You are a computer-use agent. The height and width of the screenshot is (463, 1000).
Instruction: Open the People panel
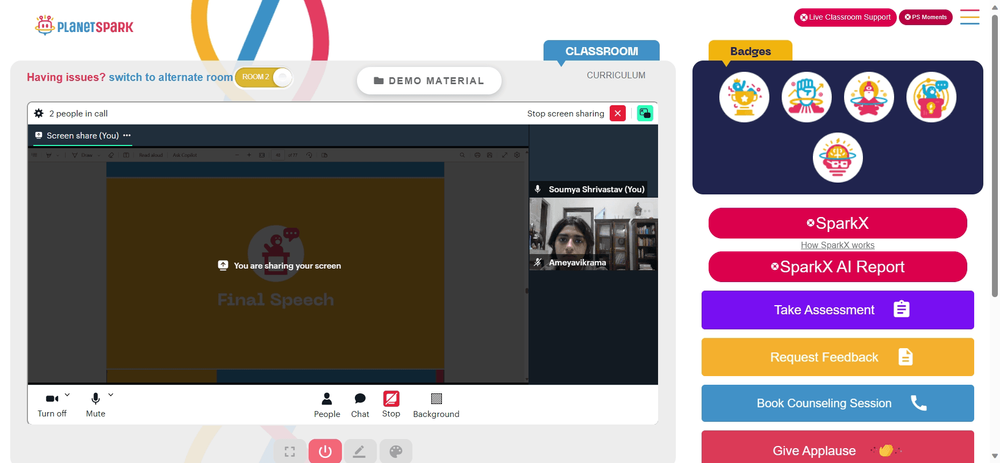327,405
